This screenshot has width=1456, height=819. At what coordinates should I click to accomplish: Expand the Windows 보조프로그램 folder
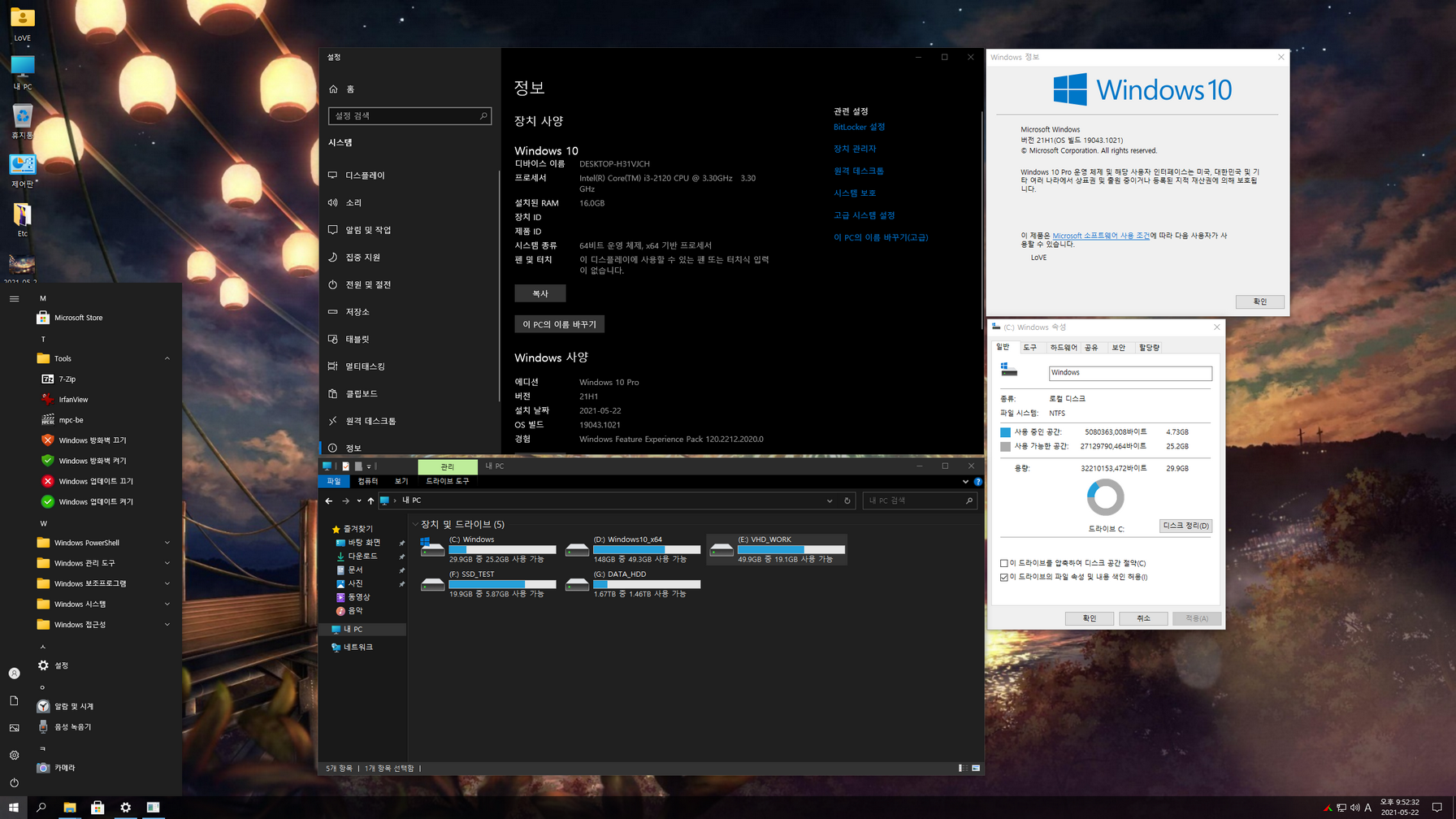point(167,583)
